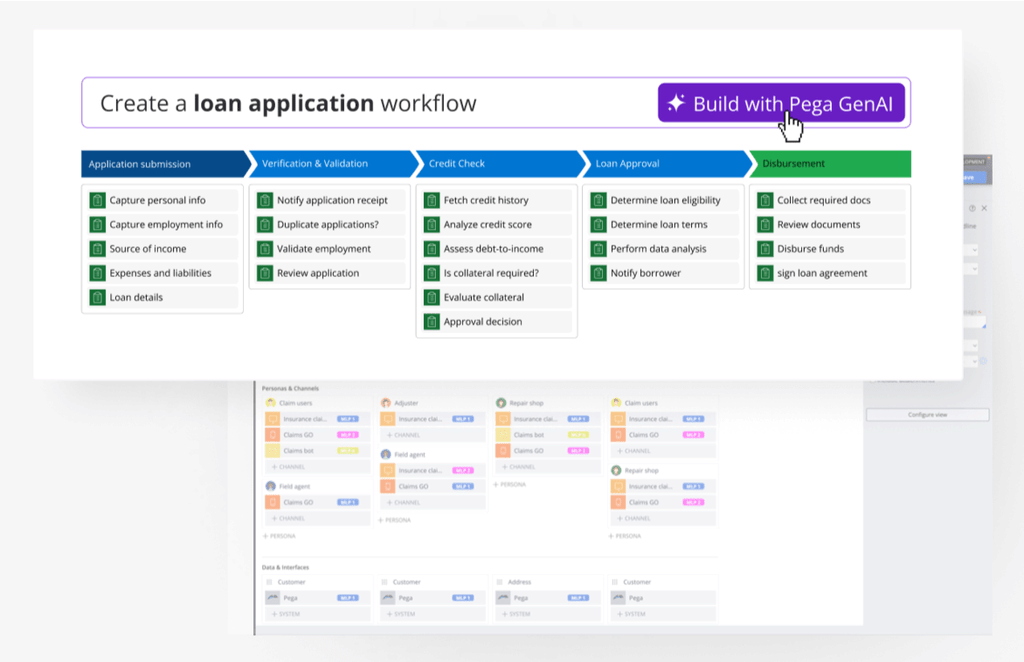Image resolution: width=1024 pixels, height=662 pixels.
Task: Select the Application submission stage header
Action: [x=160, y=164]
